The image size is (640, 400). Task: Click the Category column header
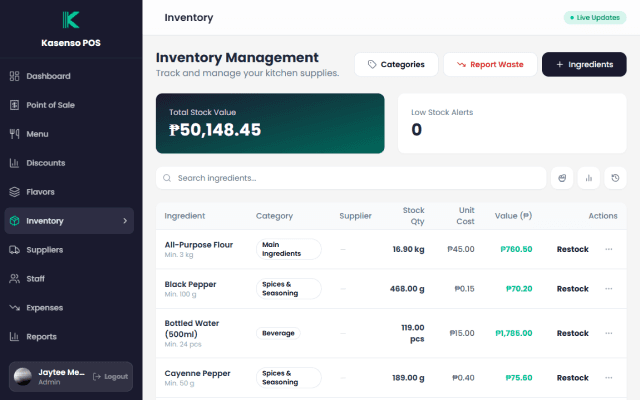[274, 216]
